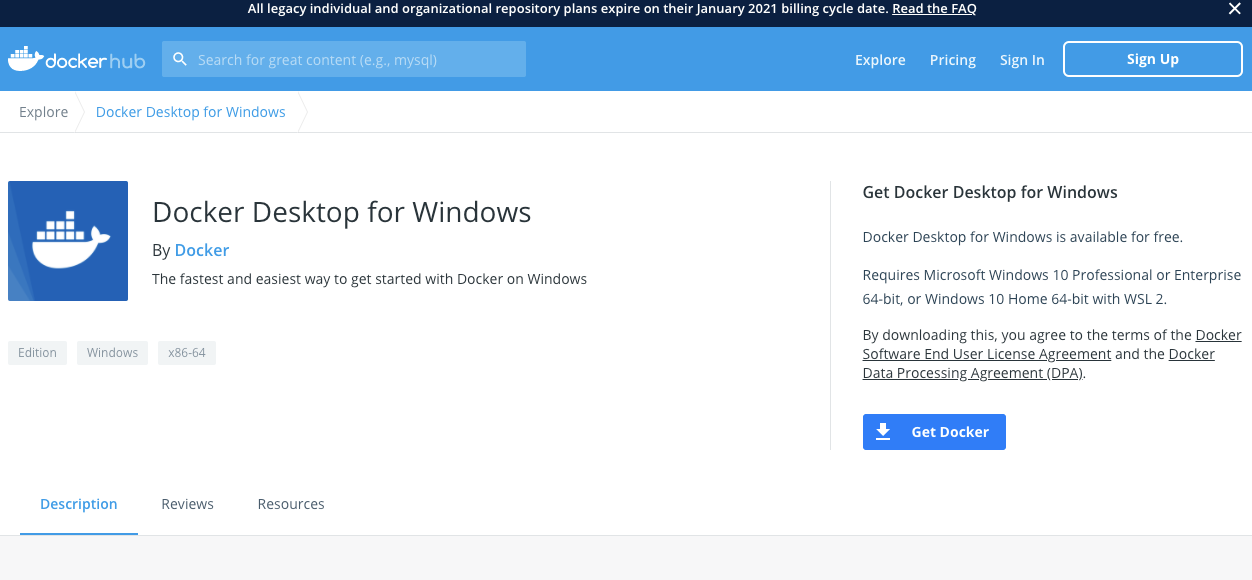Click the Docker Desktop for Windows breadcrumb
The height and width of the screenshot is (580, 1252).
click(x=191, y=112)
